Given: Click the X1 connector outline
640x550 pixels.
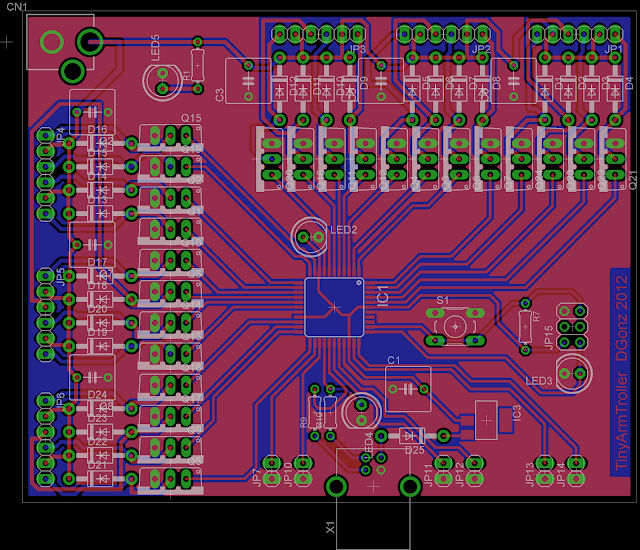Looking at the screenshot, I should point(373,499).
